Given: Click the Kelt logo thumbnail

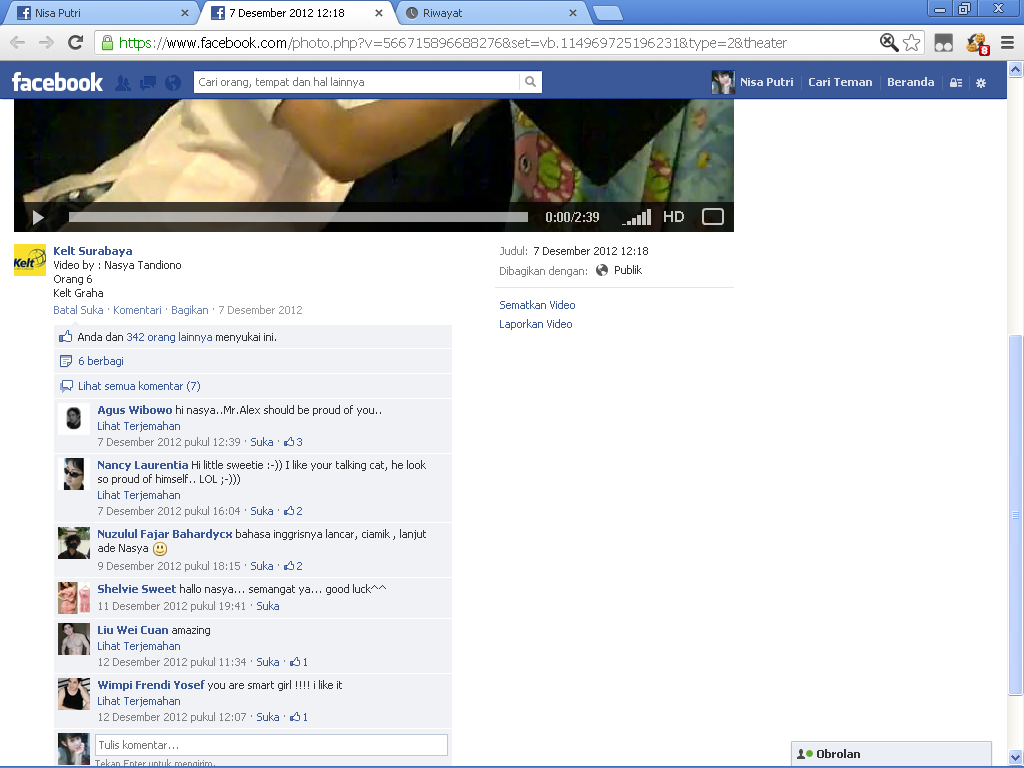Looking at the screenshot, I should [30, 261].
